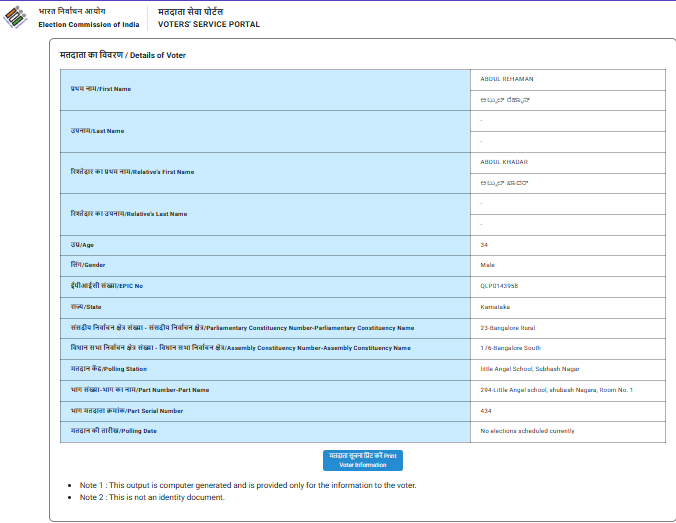
Task: Click the Part Number-Part Name value
Action: (x=556, y=389)
